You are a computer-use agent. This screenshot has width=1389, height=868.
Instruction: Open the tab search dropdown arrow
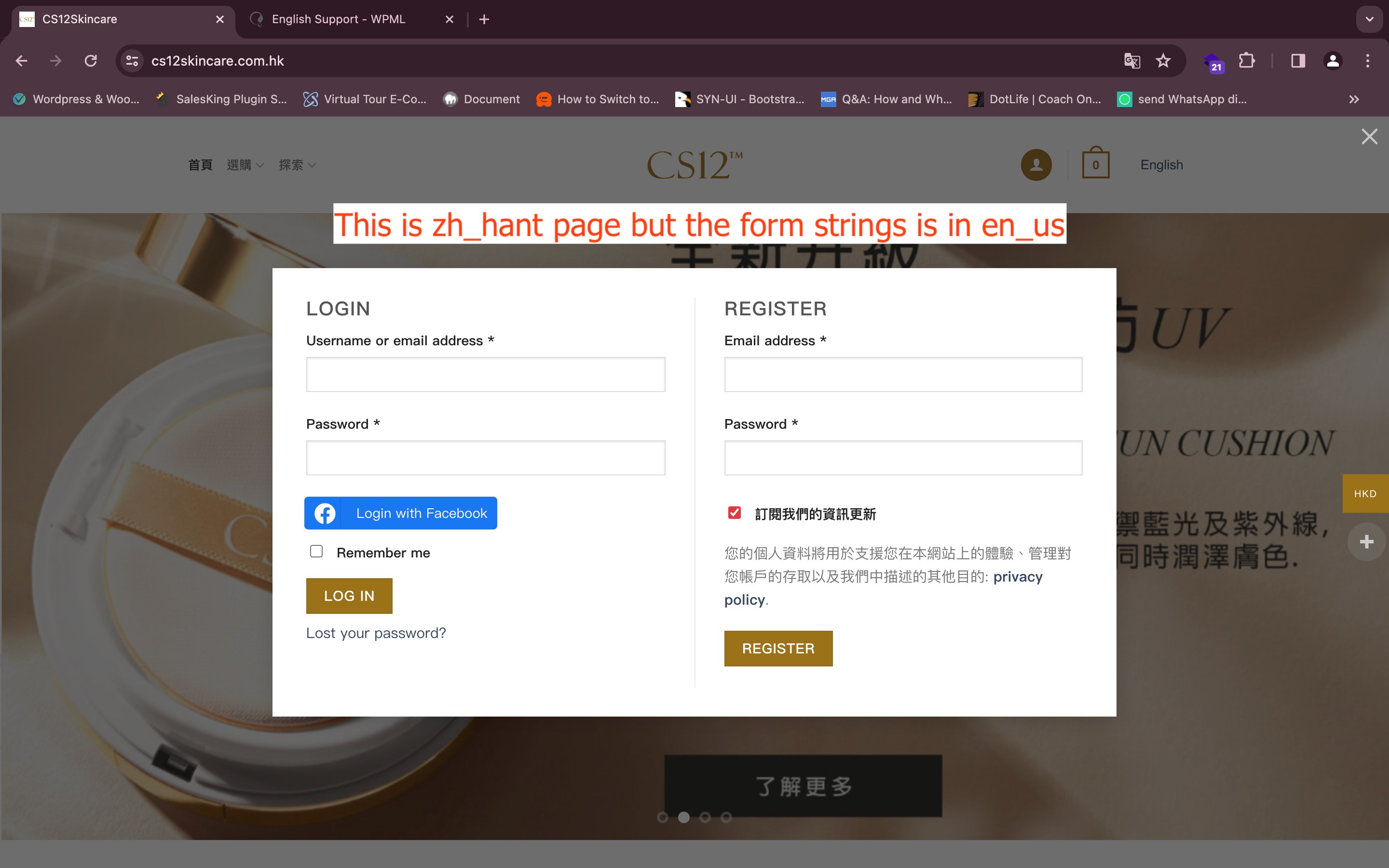coord(1370,19)
